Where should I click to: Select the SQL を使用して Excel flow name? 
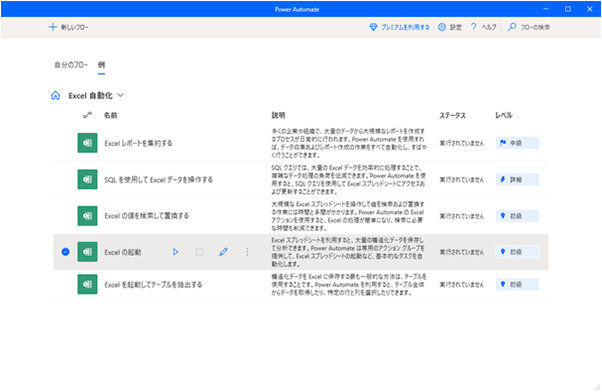(159, 180)
